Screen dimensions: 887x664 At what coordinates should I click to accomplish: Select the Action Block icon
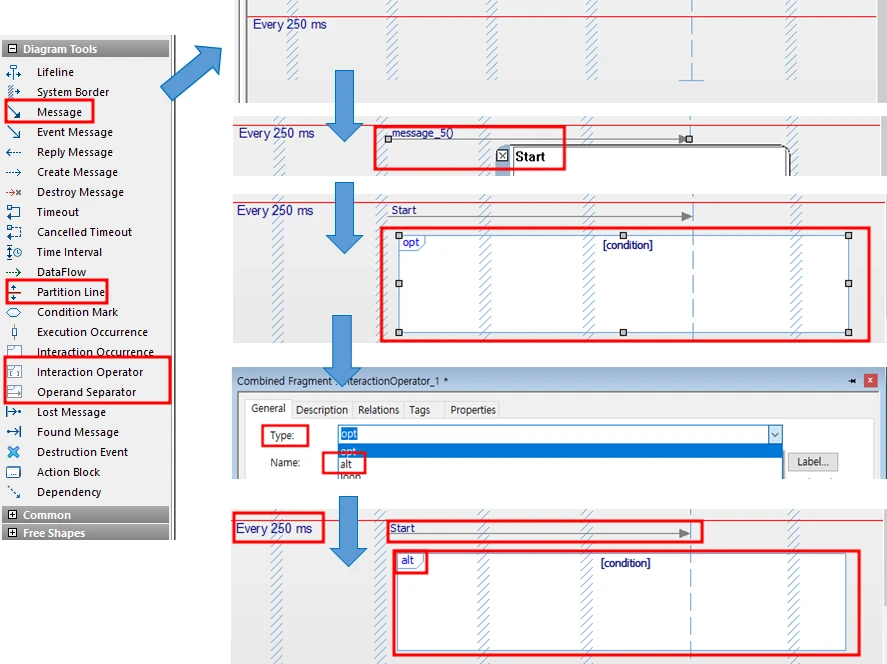[x=14, y=472]
